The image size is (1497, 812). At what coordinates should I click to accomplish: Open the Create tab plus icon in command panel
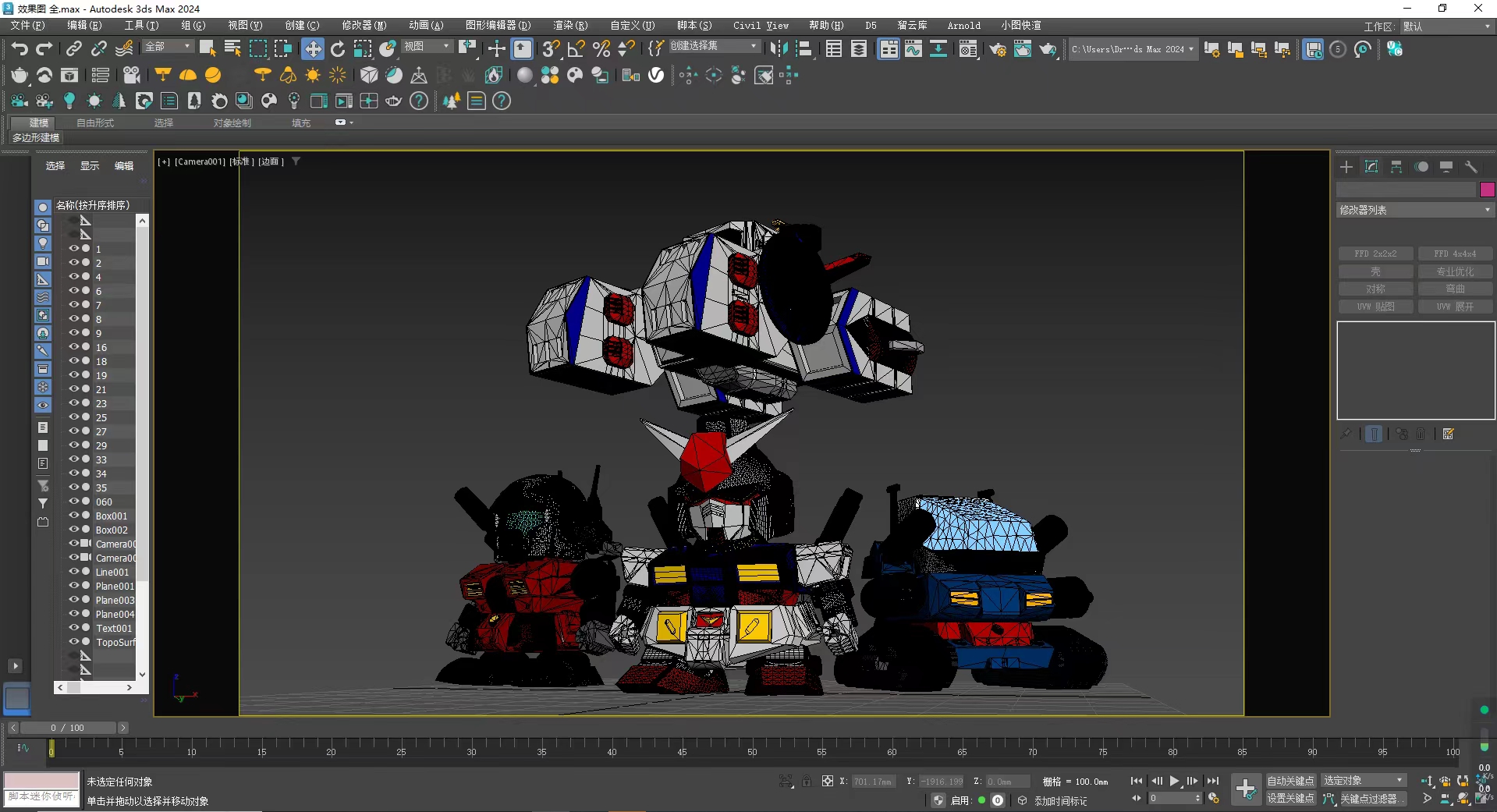1346,167
